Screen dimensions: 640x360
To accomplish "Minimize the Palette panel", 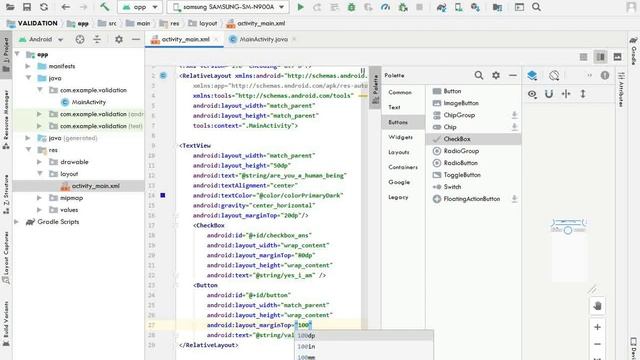I will [x=513, y=75].
